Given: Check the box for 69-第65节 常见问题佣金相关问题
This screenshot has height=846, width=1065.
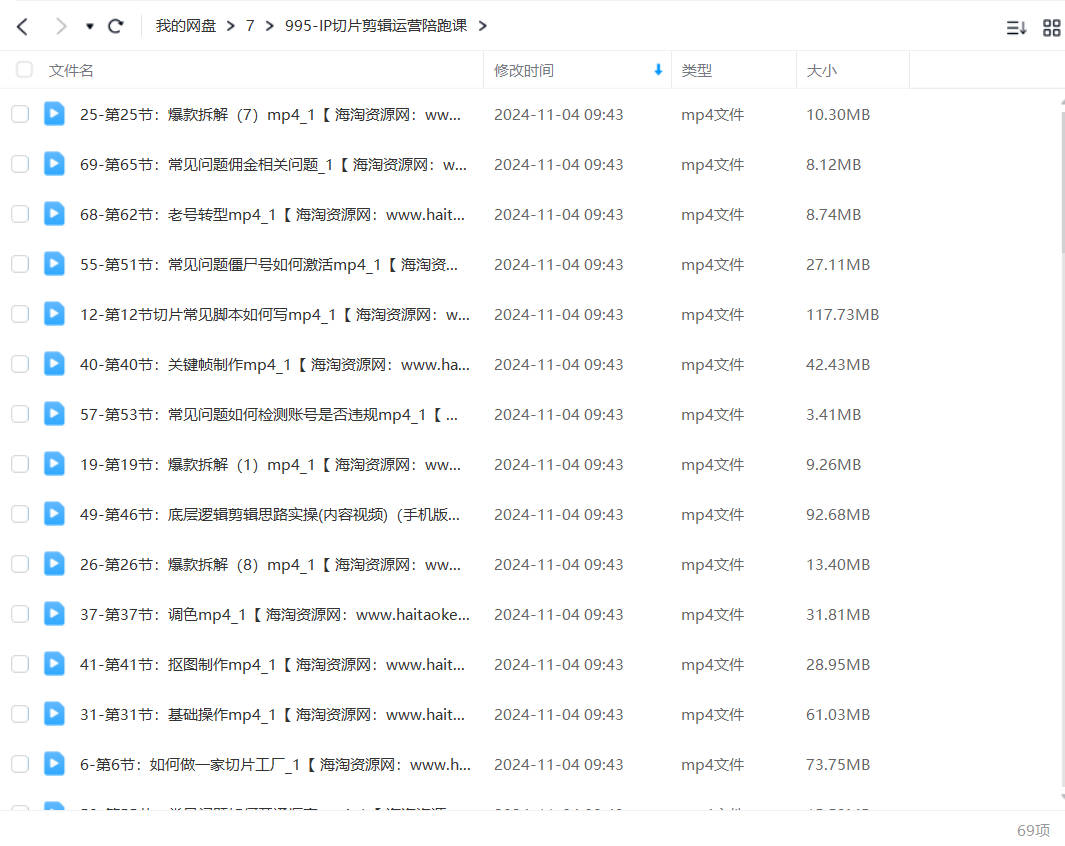Looking at the screenshot, I should (x=20, y=164).
